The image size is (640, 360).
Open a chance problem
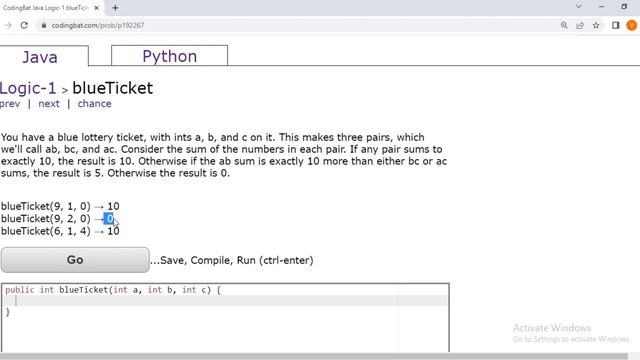[94, 104]
